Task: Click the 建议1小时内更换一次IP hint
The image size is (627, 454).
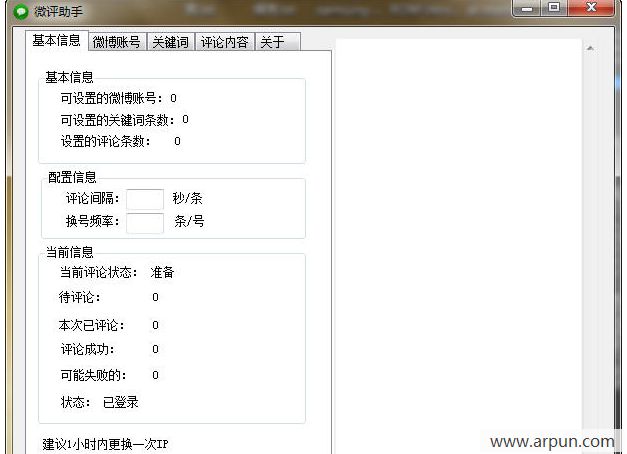Action: click(106, 444)
